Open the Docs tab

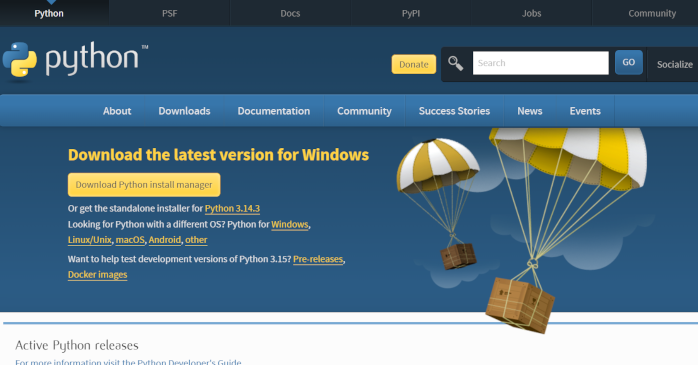pos(290,13)
